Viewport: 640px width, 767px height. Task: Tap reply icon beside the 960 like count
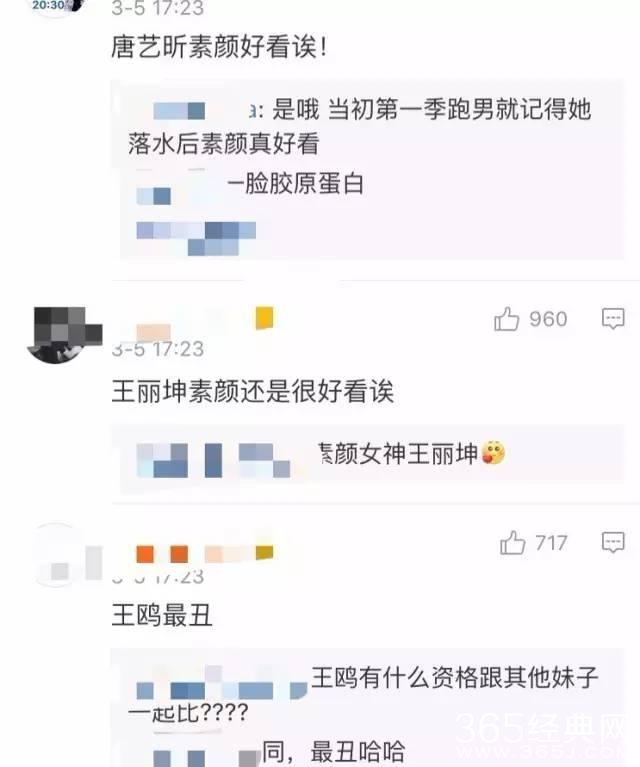[613, 319]
